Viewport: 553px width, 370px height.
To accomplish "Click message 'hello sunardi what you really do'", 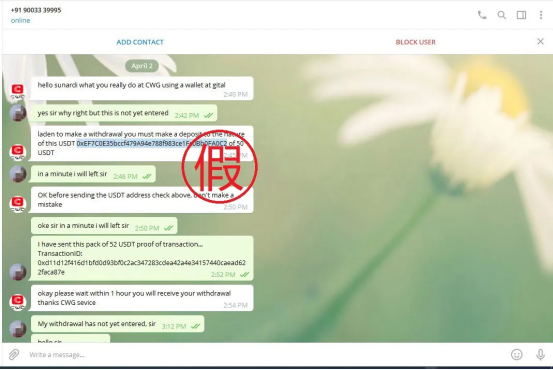I will [x=142, y=89].
